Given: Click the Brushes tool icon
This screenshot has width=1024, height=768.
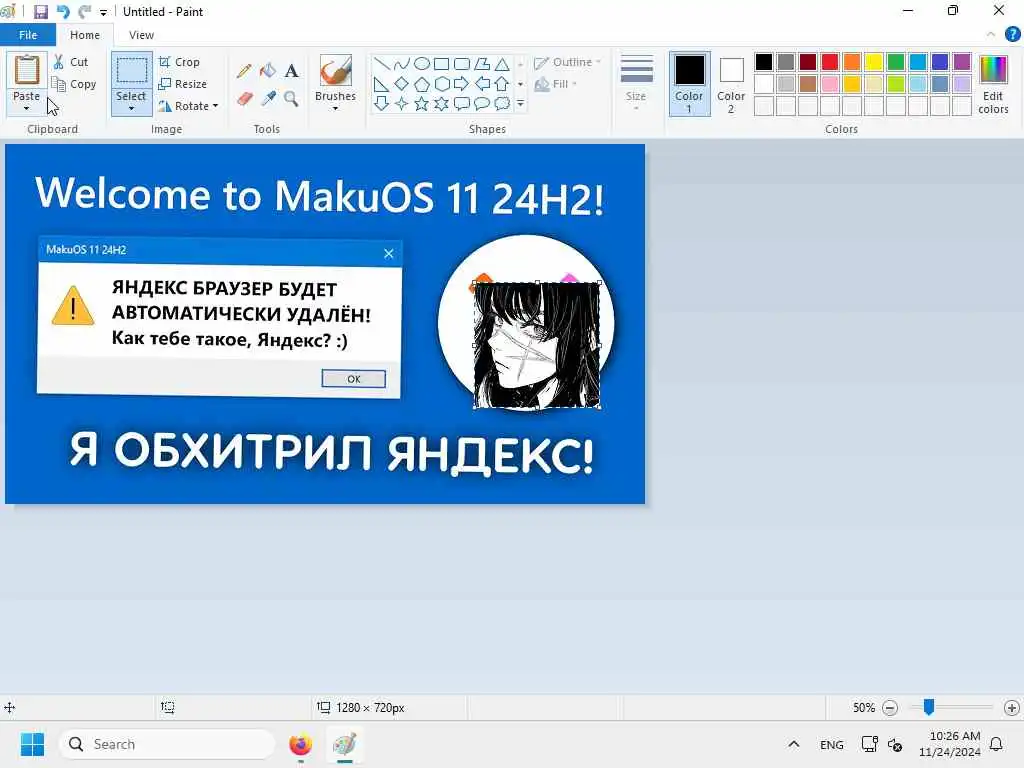Looking at the screenshot, I should (336, 70).
